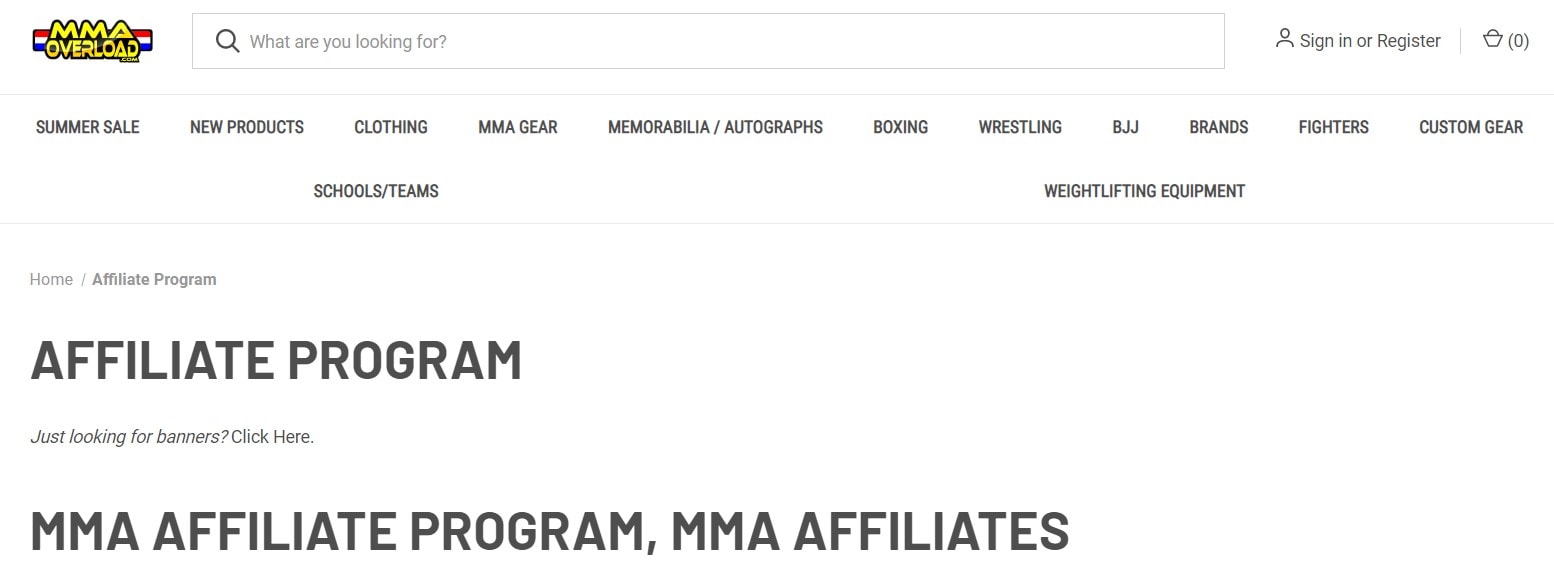Open the Clothing category menu

391,127
